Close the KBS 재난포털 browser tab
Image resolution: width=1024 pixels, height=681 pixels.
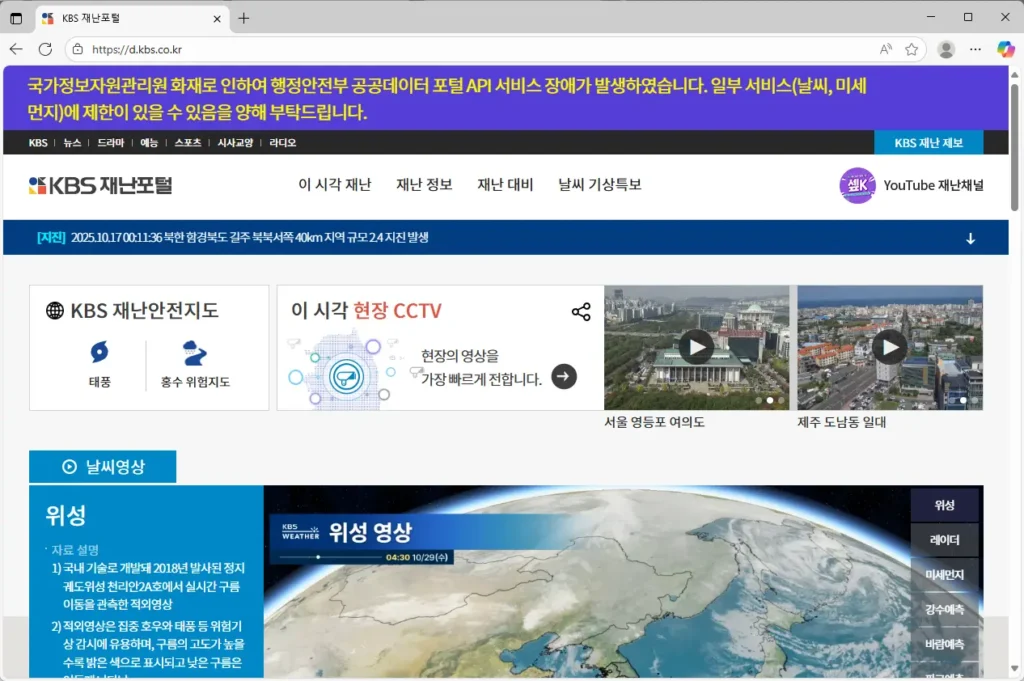click(217, 19)
